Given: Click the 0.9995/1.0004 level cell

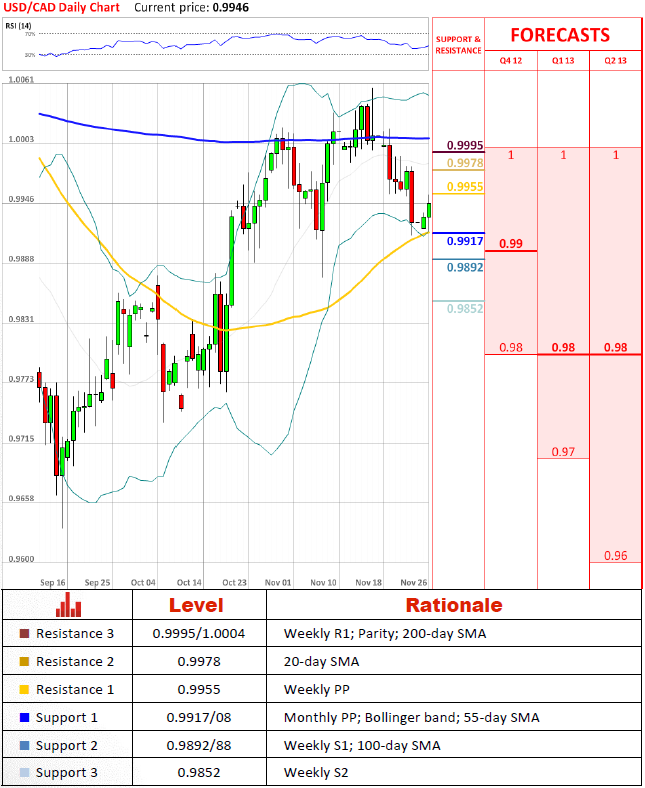Looking at the screenshot, I should pyautogui.click(x=199, y=634).
